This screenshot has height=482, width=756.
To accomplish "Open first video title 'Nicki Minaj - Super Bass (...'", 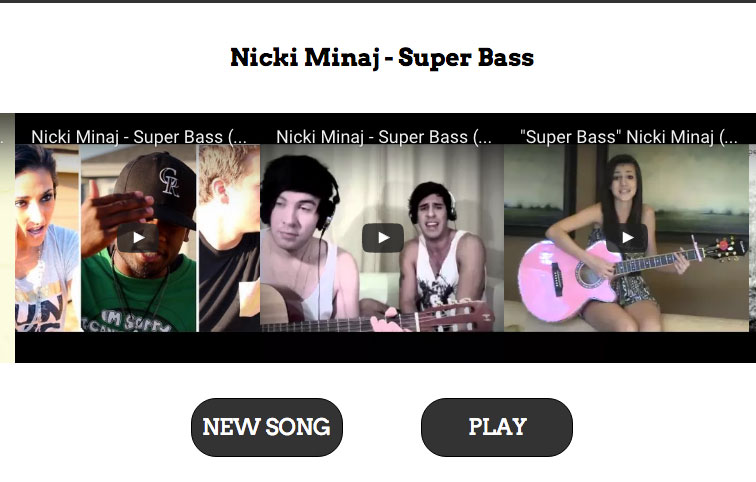I will (139, 137).
